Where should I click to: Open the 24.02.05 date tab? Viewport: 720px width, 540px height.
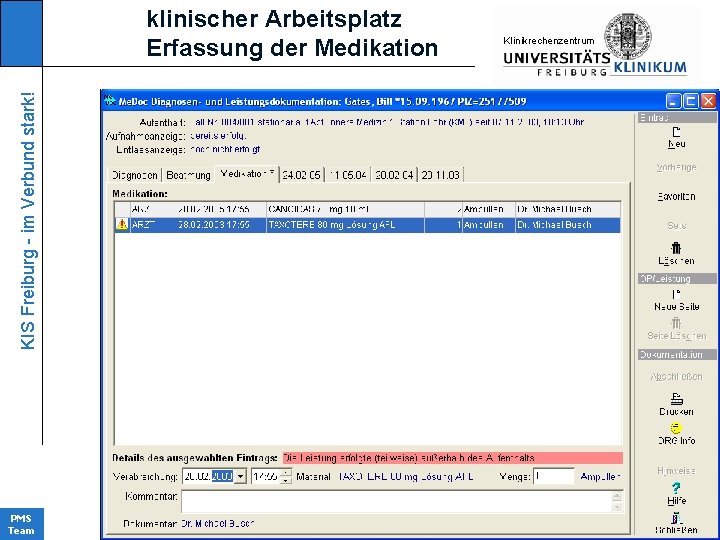tap(301, 175)
